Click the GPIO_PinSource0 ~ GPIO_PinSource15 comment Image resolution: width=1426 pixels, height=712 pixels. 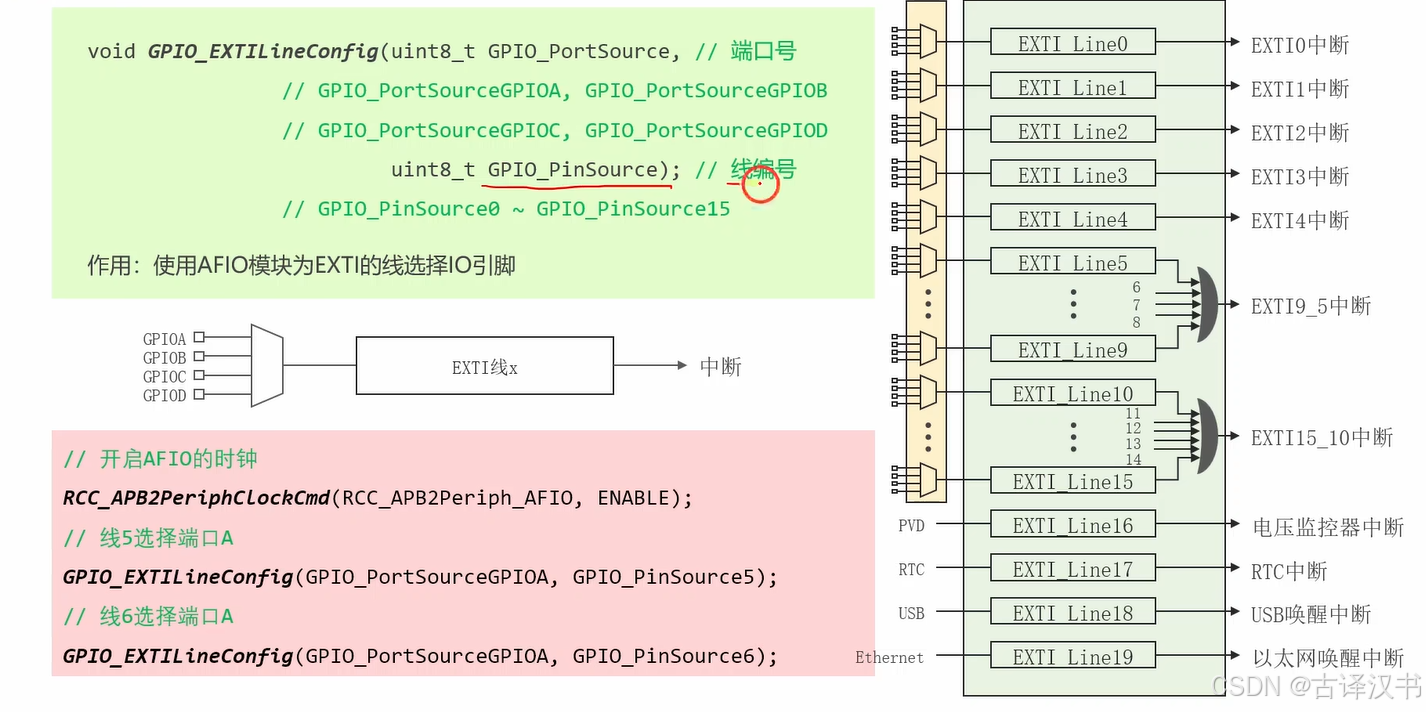pos(506,209)
